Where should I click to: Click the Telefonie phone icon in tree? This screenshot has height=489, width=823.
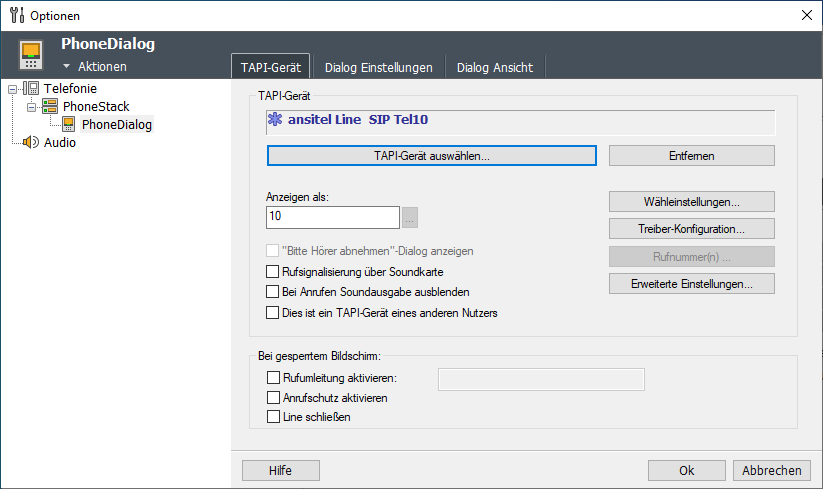[32, 88]
